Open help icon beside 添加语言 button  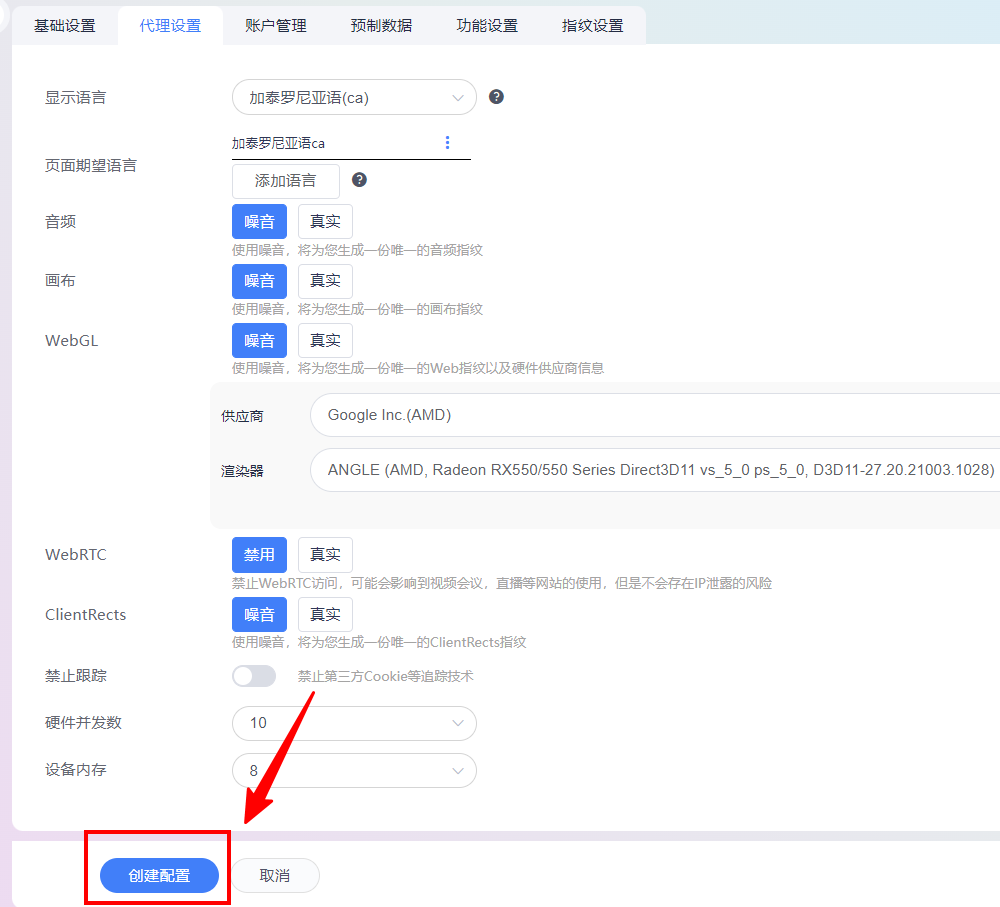359,180
